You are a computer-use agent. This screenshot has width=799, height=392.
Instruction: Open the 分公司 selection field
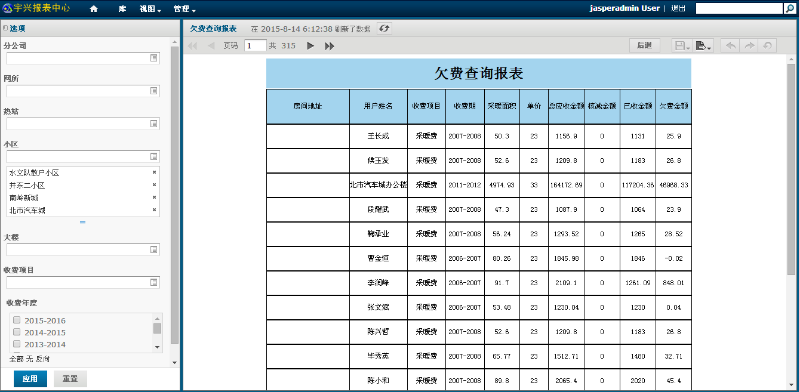[83, 59]
